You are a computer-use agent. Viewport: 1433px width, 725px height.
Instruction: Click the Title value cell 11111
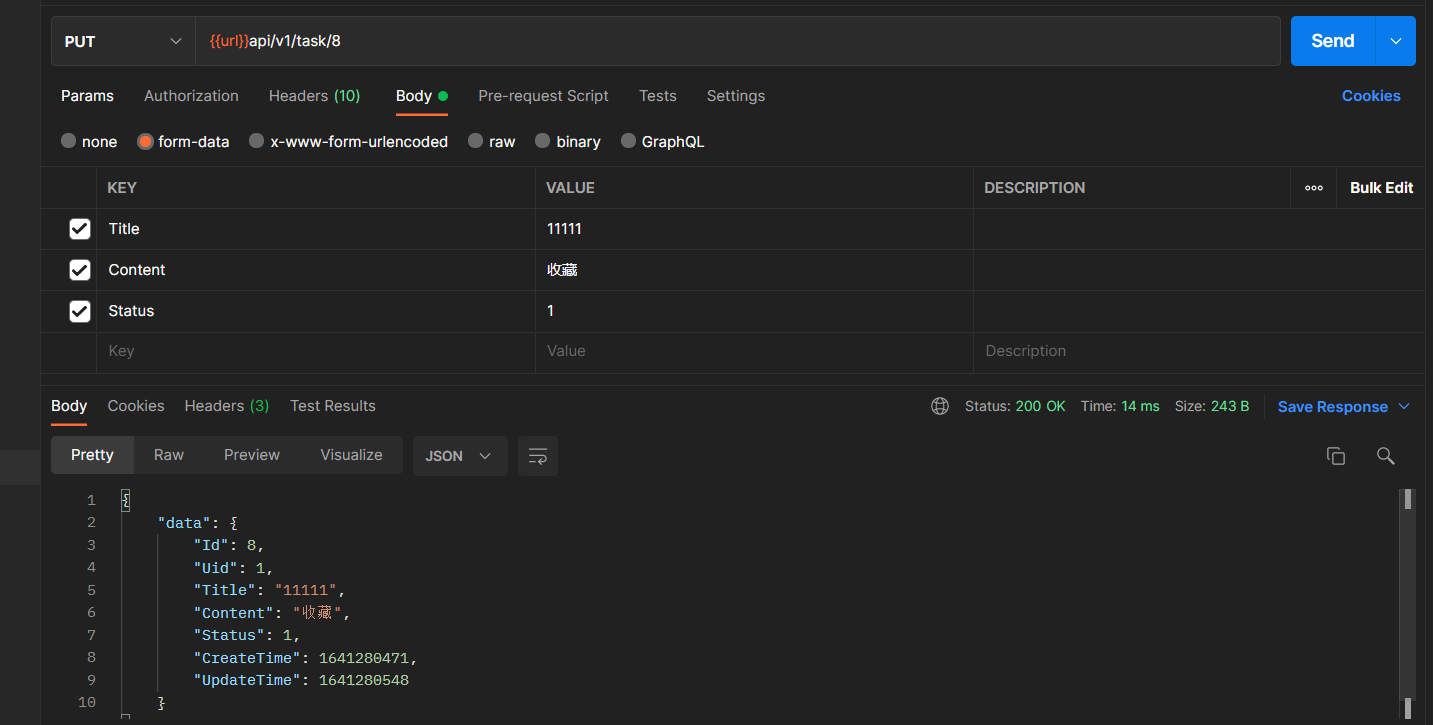(754, 229)
